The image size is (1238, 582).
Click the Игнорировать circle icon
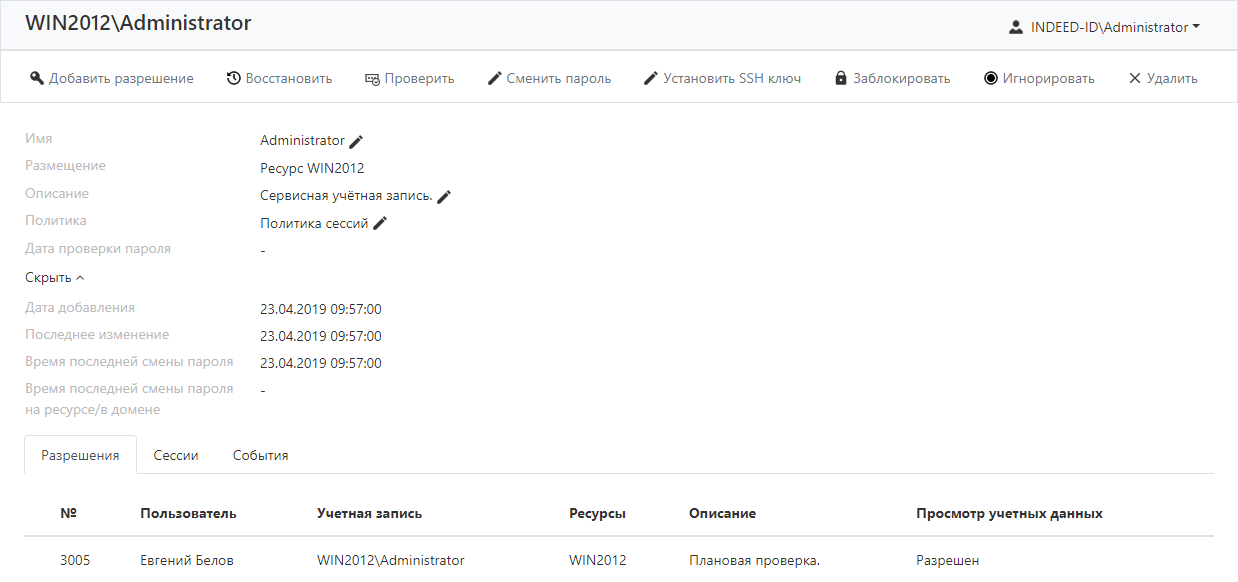tap(991, 78)
